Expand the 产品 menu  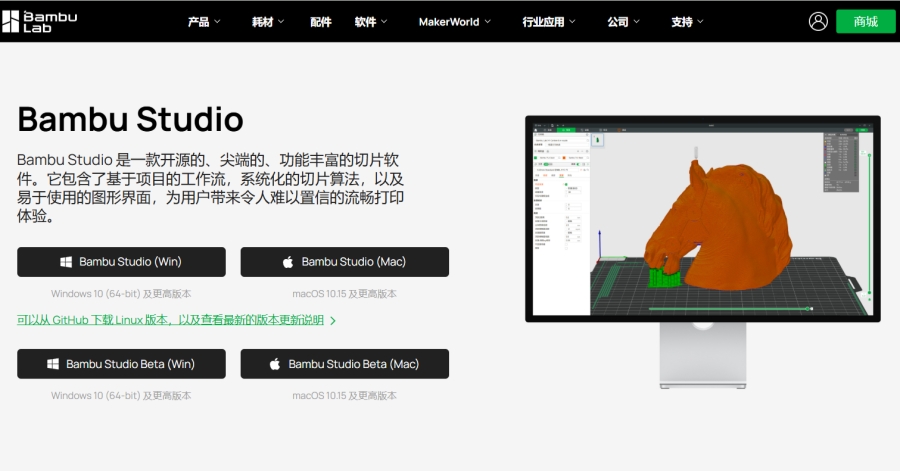point(204,22)
